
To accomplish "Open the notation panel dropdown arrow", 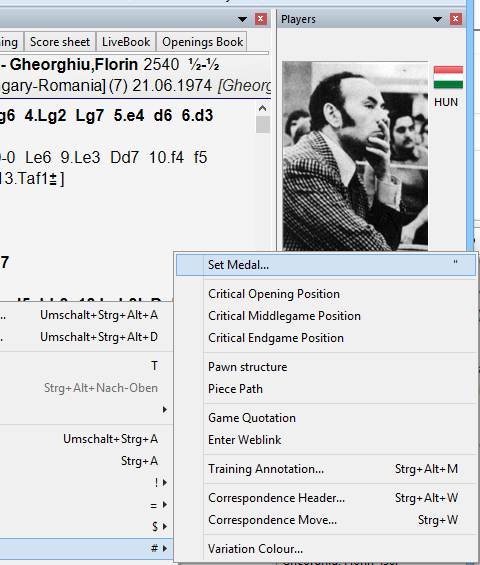I will 243,19.
